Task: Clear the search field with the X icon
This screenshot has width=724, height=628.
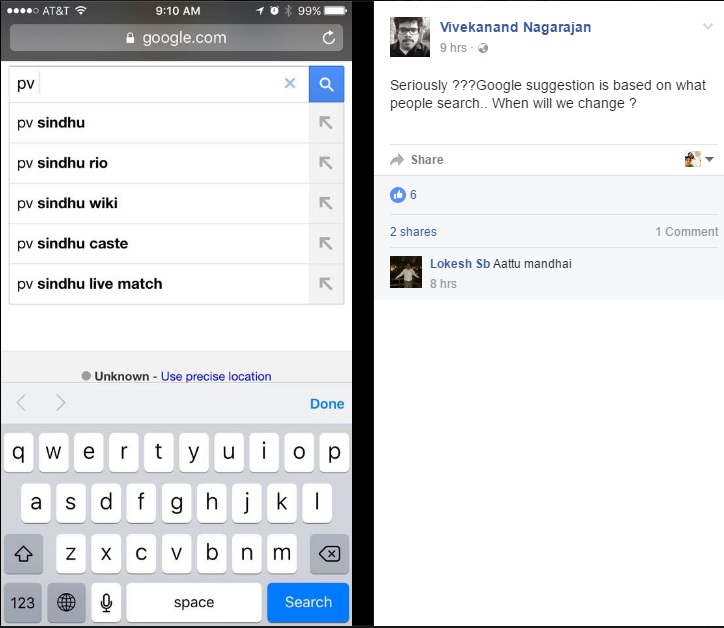Action: (290, 83)
